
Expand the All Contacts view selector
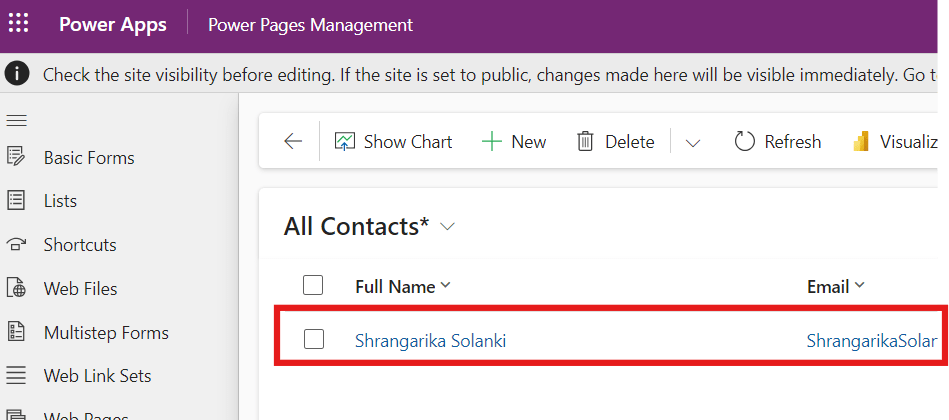click(448, 227)
